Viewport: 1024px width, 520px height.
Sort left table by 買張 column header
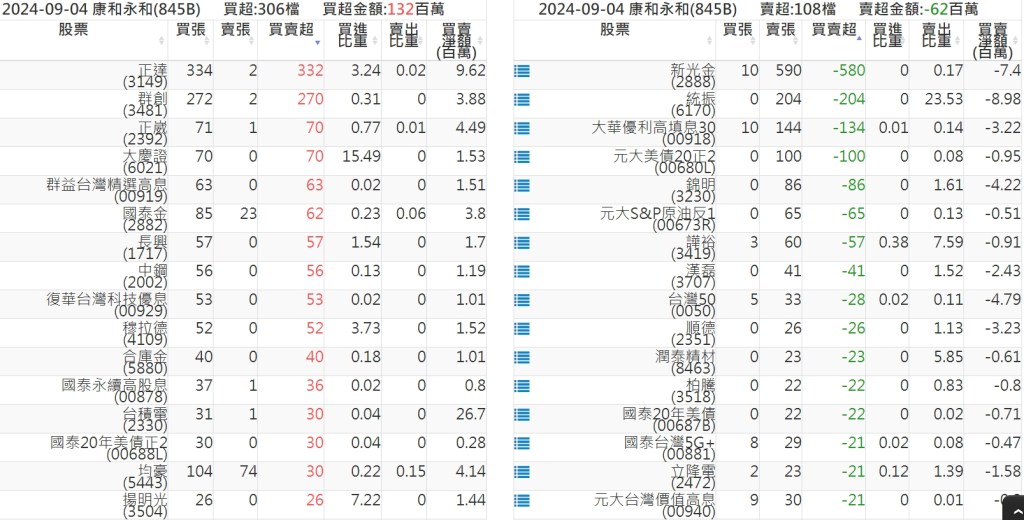(191, 30)
